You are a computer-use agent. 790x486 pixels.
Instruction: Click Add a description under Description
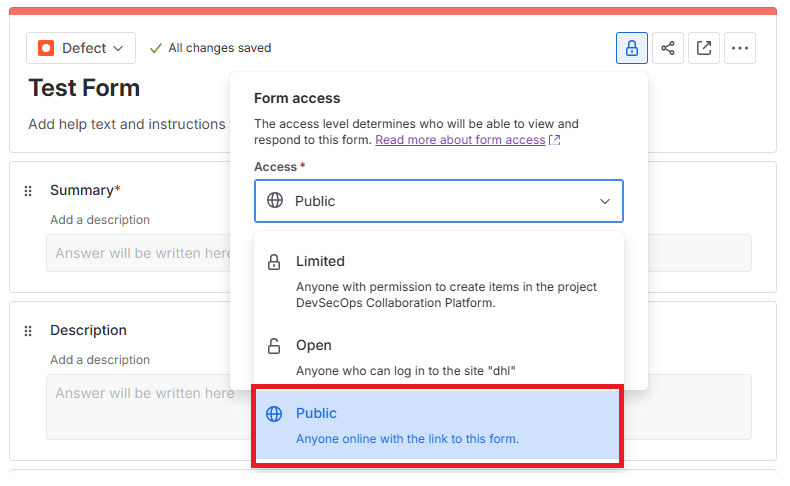pos(100,360)
